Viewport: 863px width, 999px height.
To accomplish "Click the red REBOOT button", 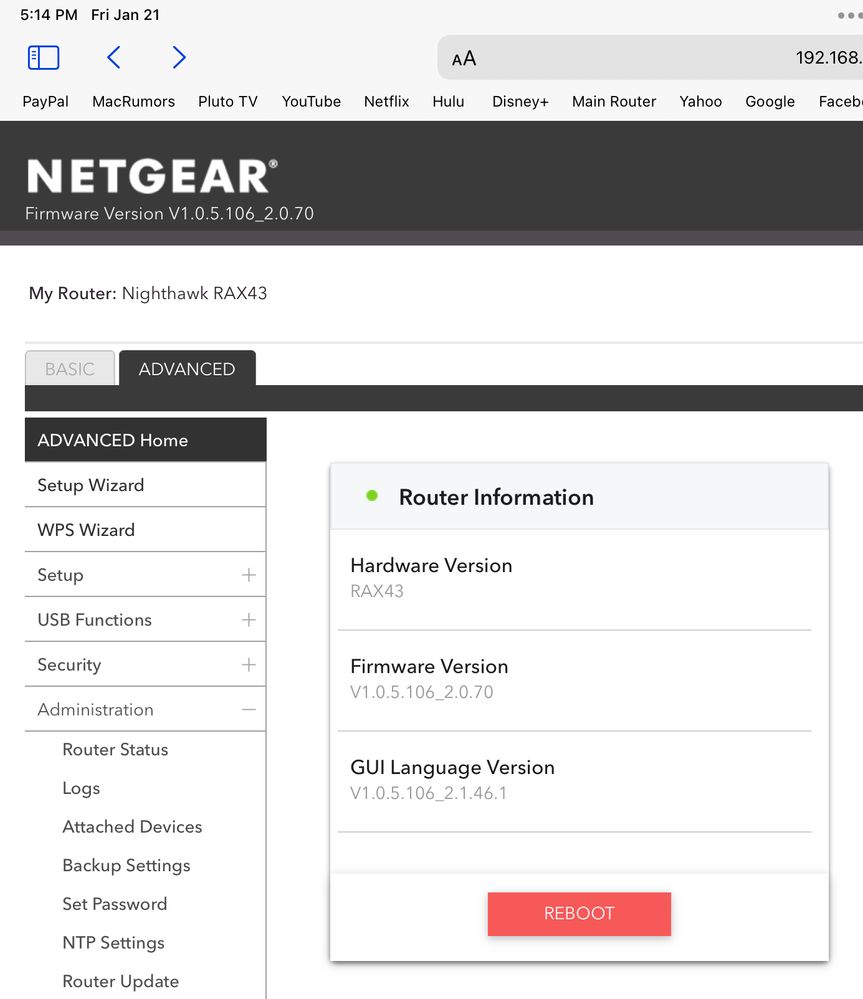I will click(x=579, y=914).
